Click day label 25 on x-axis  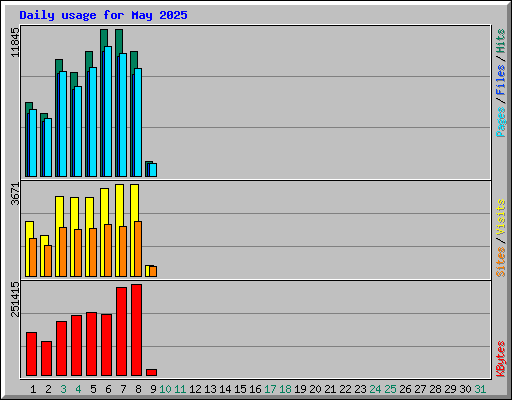coord(390,389)
